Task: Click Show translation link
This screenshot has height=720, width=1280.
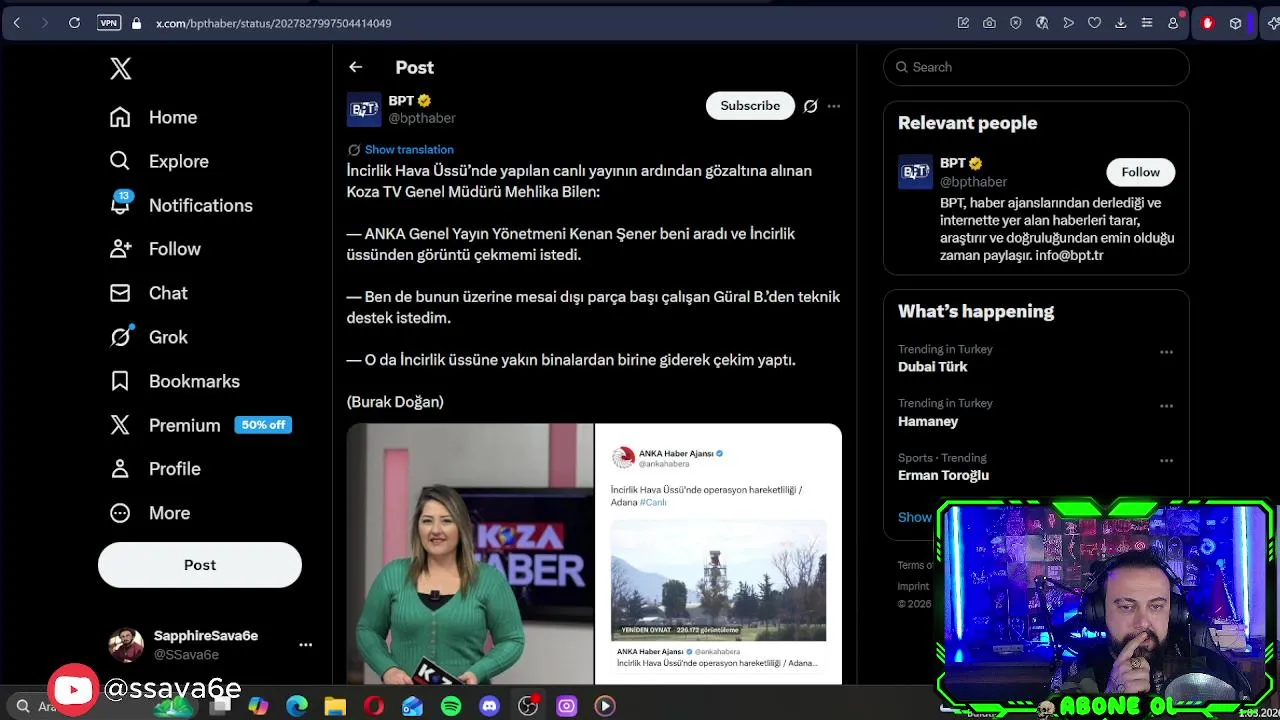Action: pos(409,150)
